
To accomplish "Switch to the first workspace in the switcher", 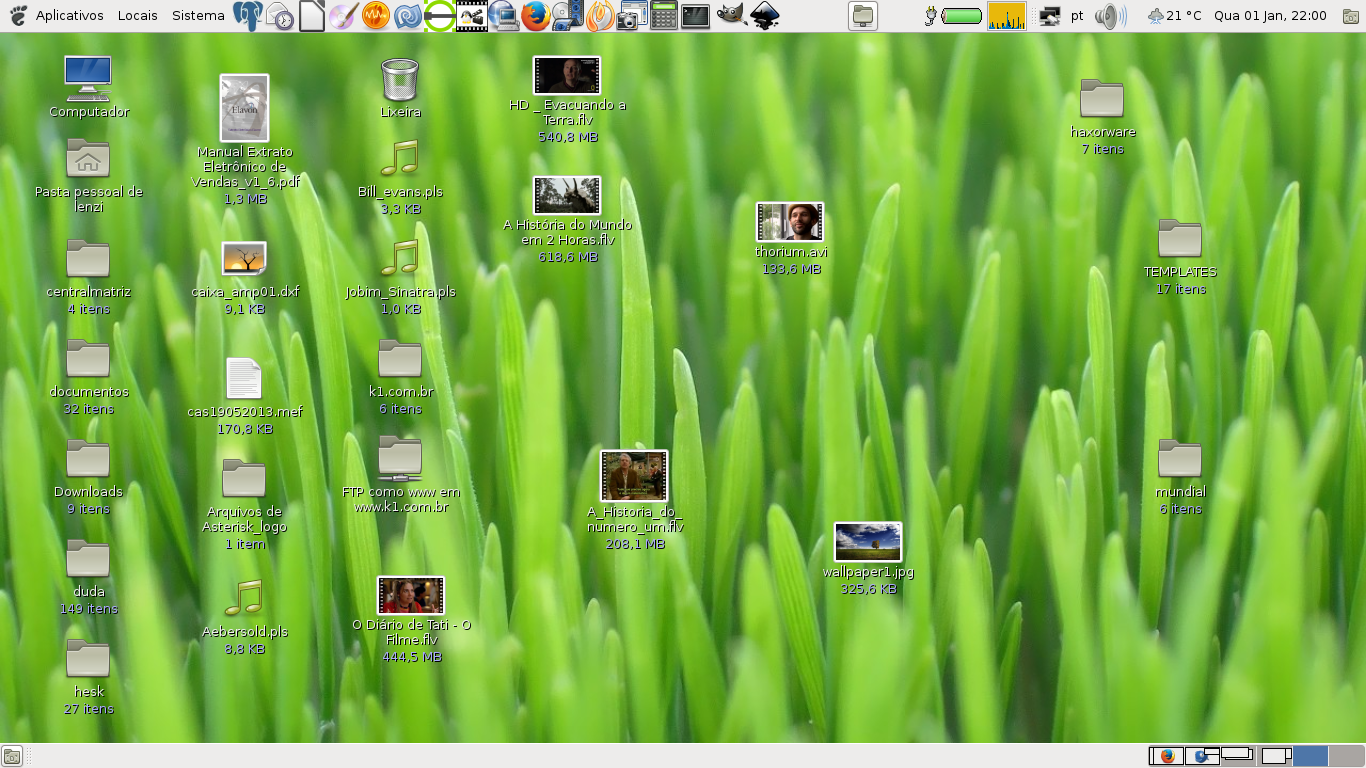I will pos(1166,756).
